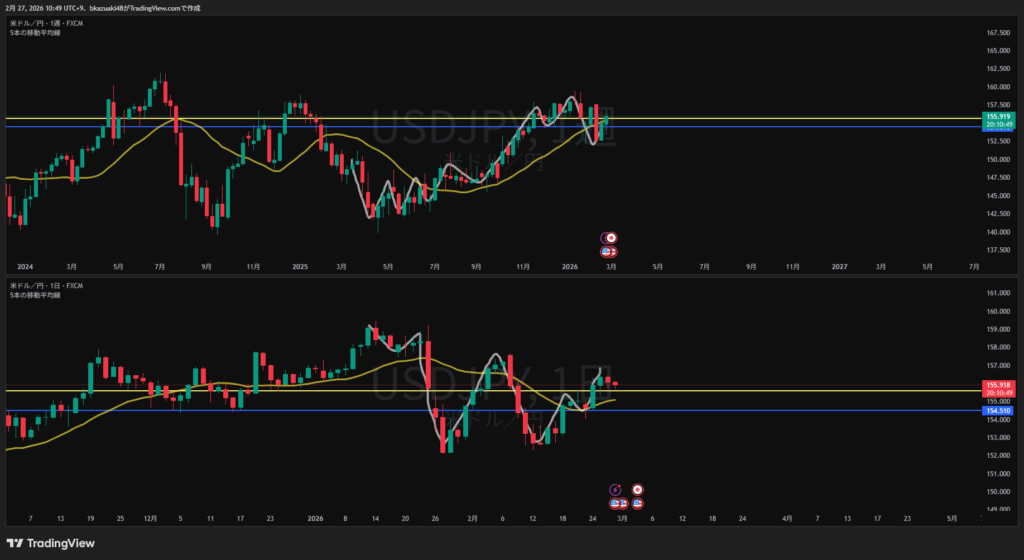Click the 160.000 level on weekly price axis
The image size is (1024, 560).
click(x=995, y=87)
